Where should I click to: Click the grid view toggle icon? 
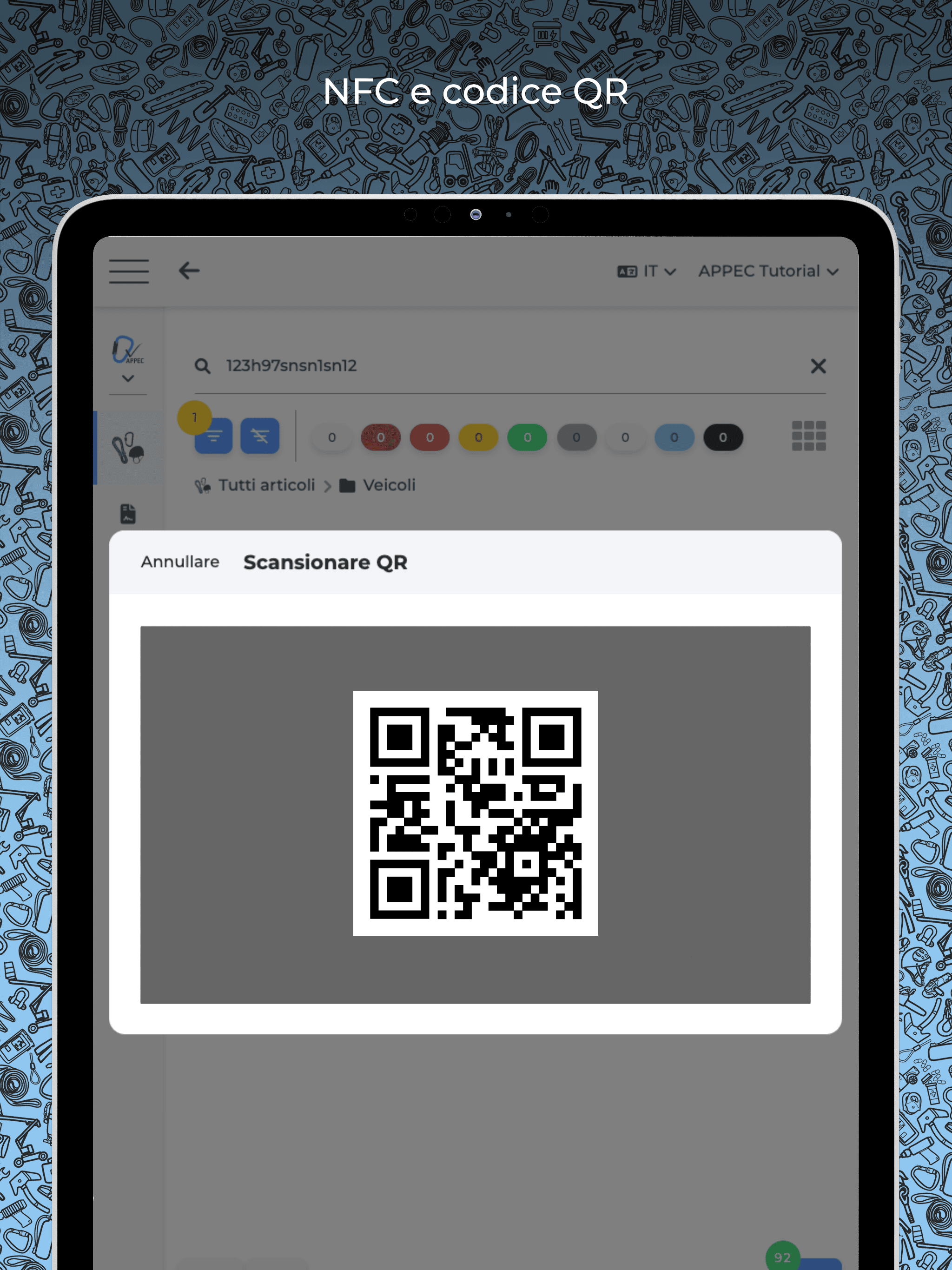(x=809, y=435)
